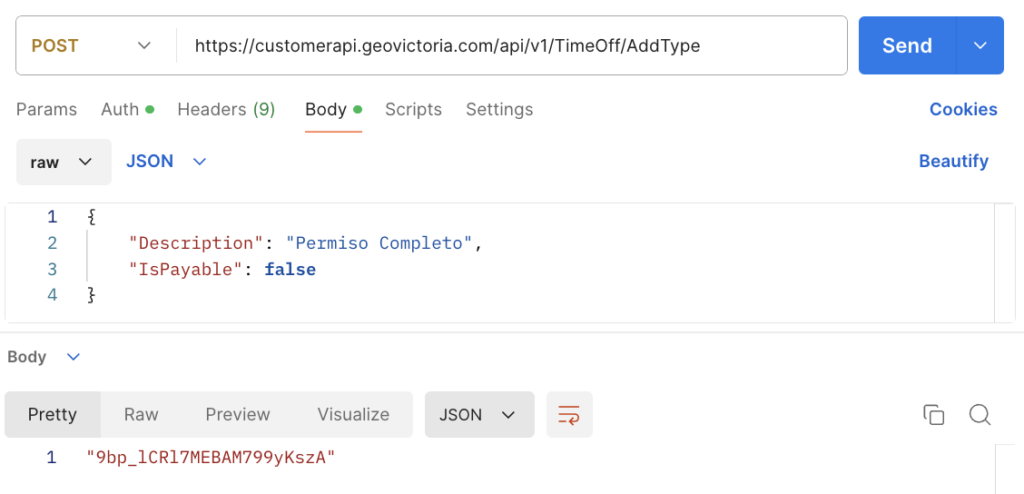Click Beautify to format the JSON
Image resolution: width=1024 pixels, height=494 pixels.
pyautogui.click(x=953, y=162)
